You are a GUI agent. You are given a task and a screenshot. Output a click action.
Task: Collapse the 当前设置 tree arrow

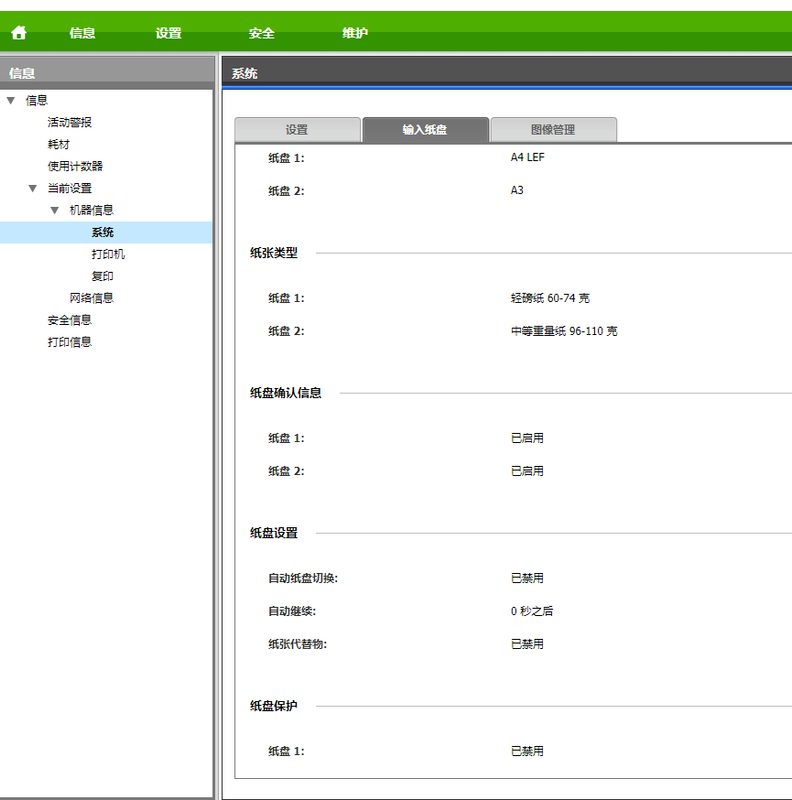coord(33,188)
